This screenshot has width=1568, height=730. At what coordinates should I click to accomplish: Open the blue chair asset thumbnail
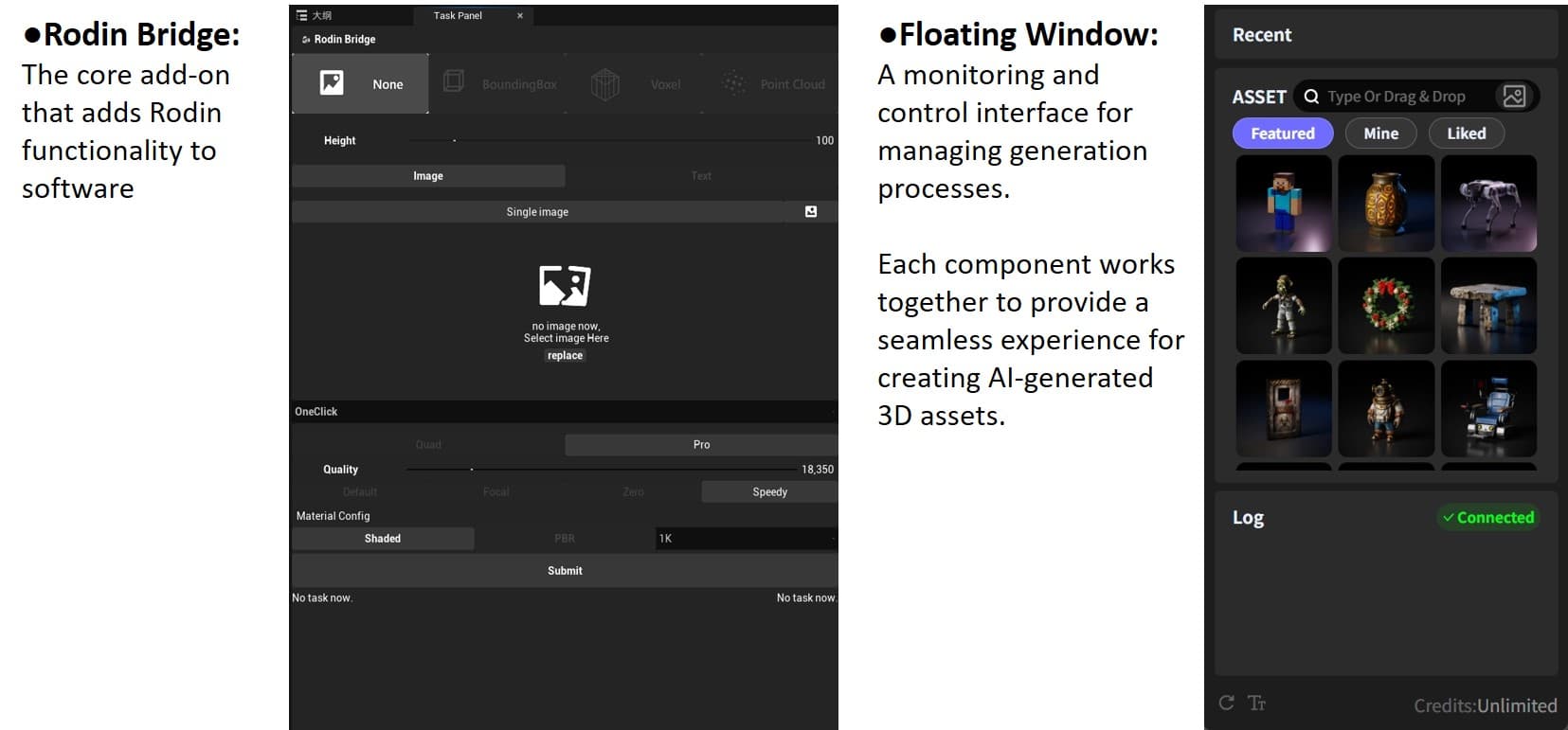pos(1488,408)
